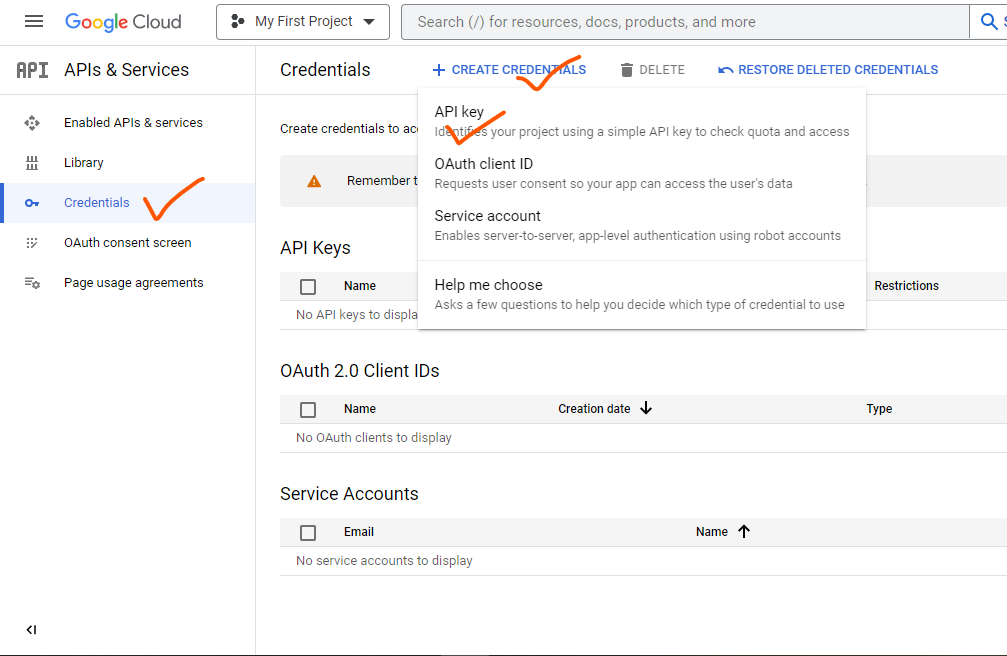Viewport: 1007px width, 656px height.
Task: Click the Credentials page title
Action: (x=325, y=70)
